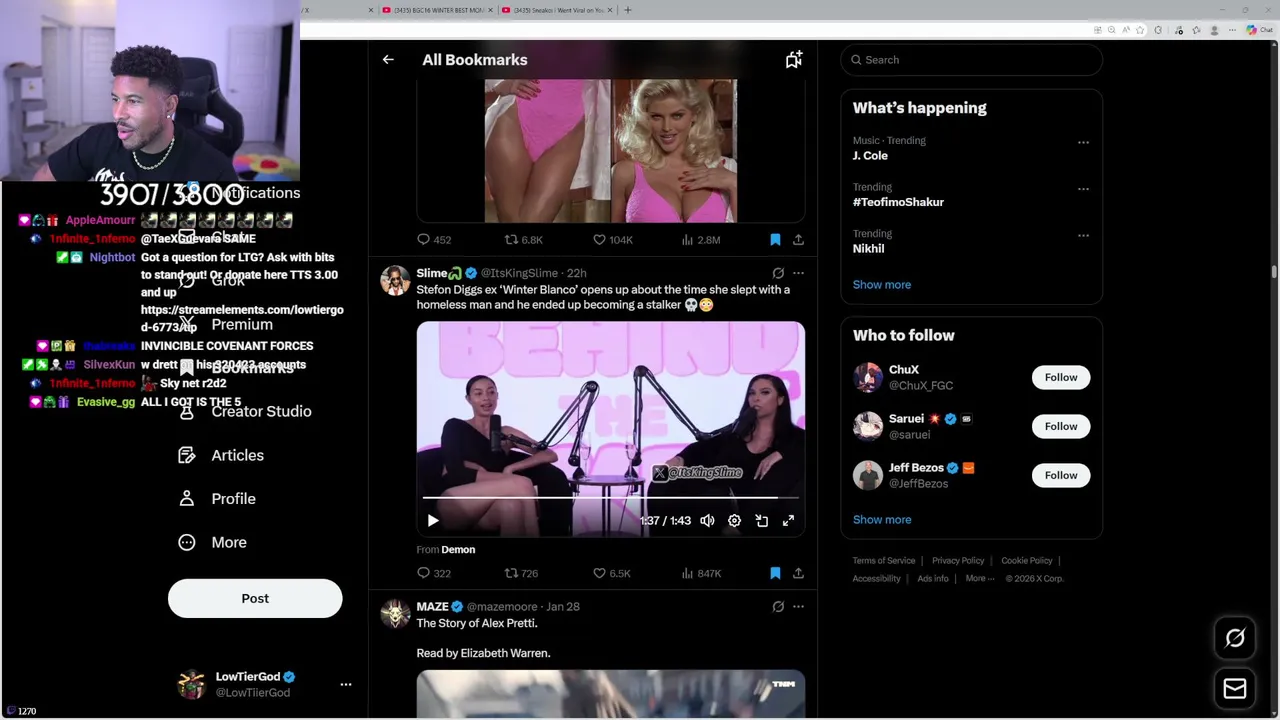Image resolution: width=1280 pixels, height=720 pixels.
Task: Follow Jeff Bezos
Action: click(x=1061, y=475)
